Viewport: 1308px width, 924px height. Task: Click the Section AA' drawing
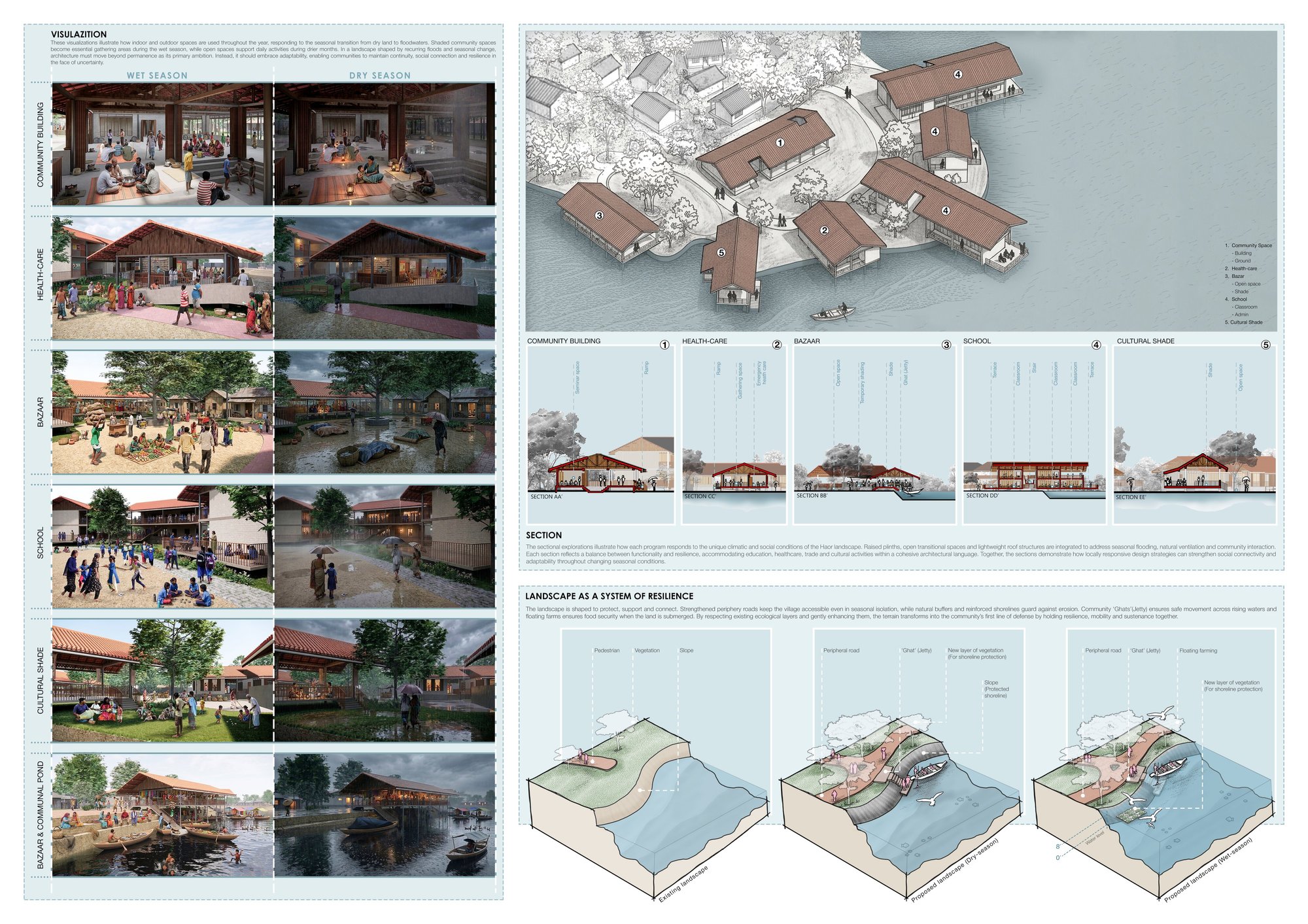point(600,435)
